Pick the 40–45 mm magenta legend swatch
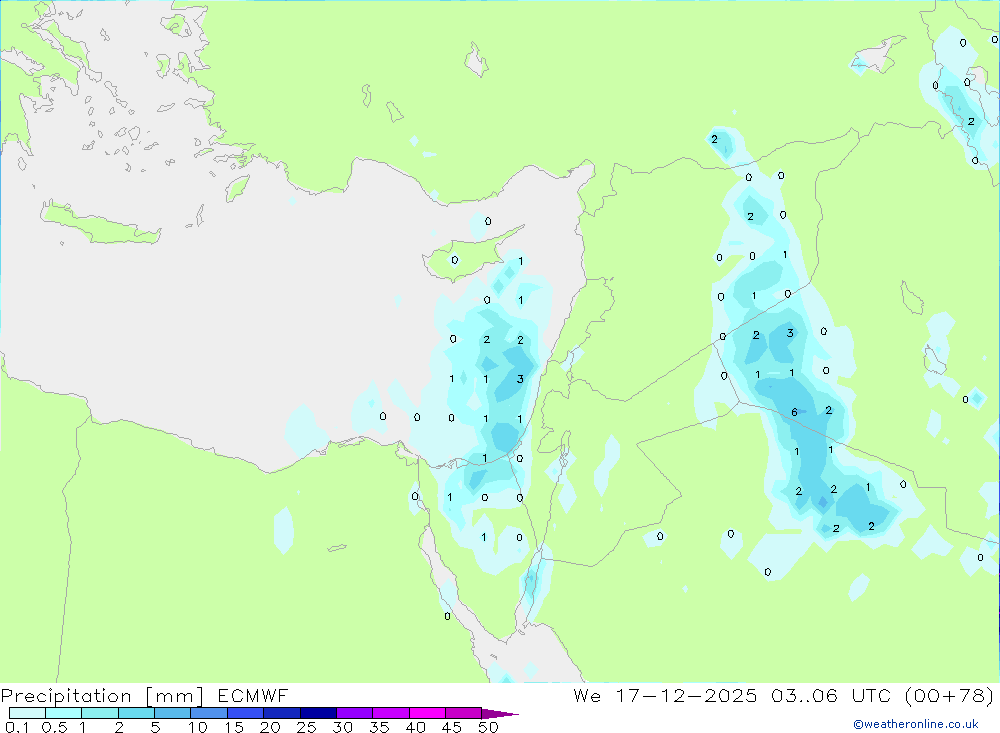Screen dimensions: 1000x733 [x=427, y=713]
